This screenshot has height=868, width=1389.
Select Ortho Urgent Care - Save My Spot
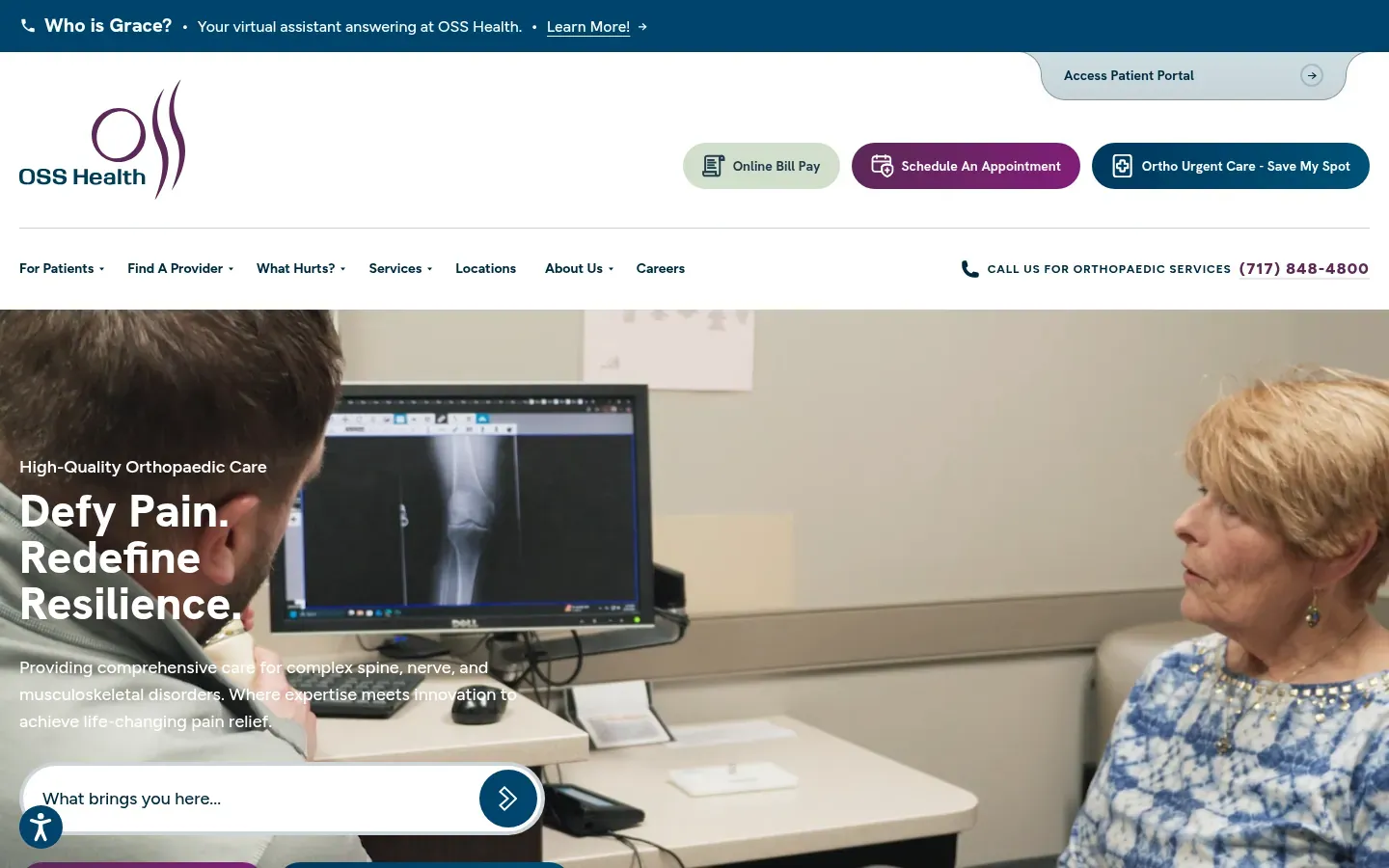tap(1231, 166)
